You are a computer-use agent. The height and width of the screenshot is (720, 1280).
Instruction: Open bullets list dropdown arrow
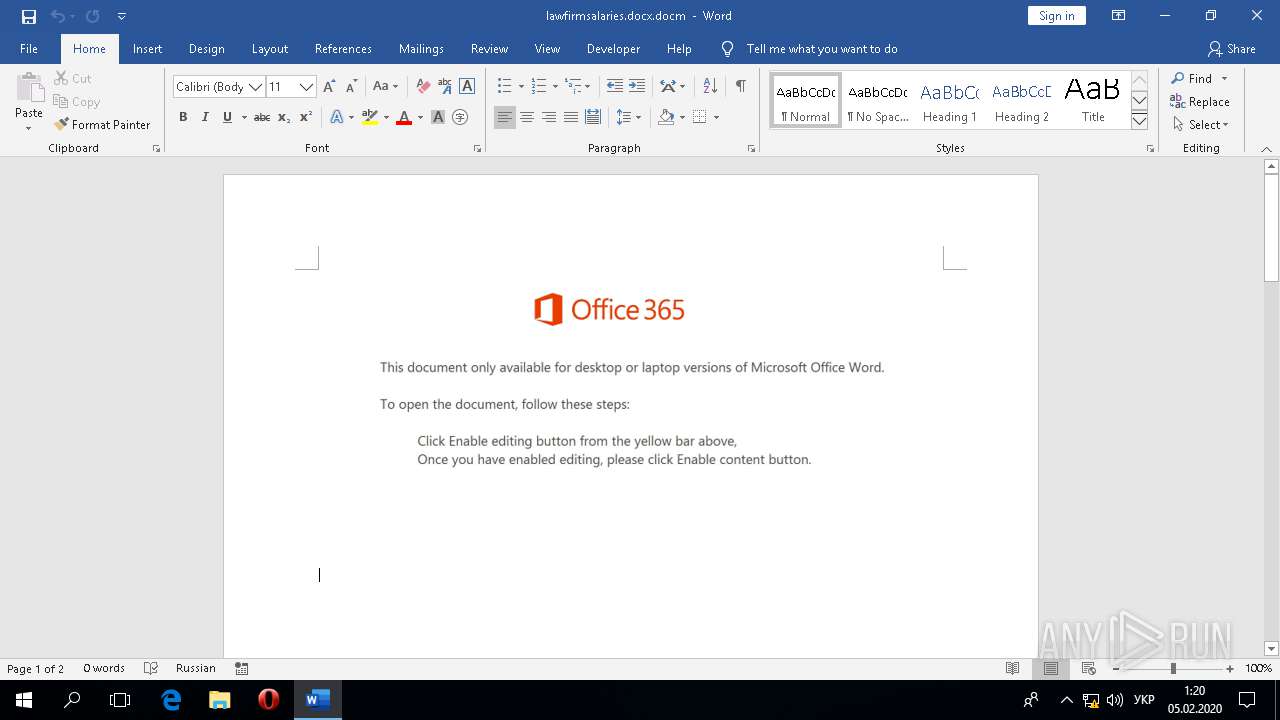(521, 87)
